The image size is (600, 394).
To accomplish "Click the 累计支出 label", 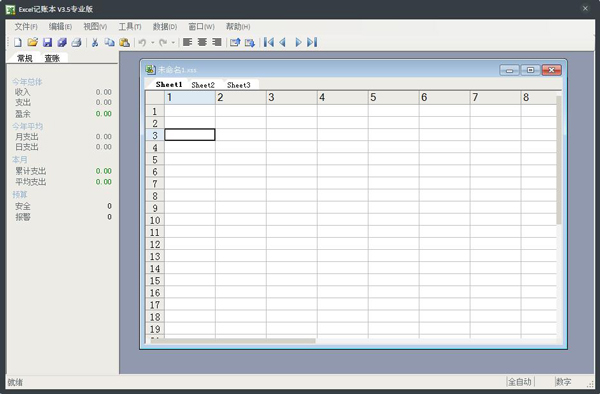I will pos(31,171).
